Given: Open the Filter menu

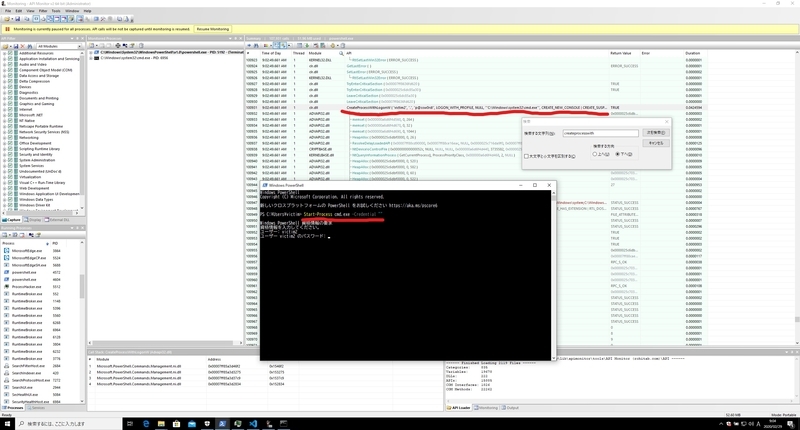Looking at the screenshot, I should (x=43, y=11).
